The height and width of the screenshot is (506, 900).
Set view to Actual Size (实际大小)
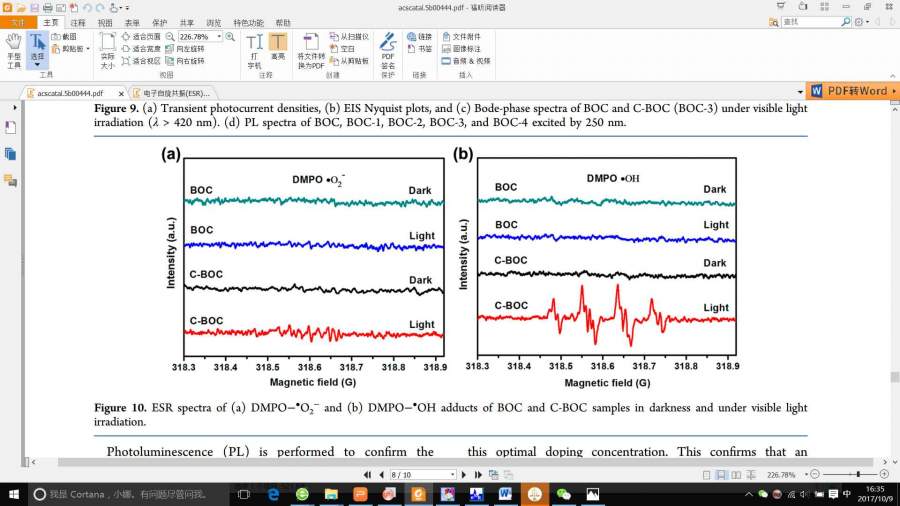coord(107,50)
